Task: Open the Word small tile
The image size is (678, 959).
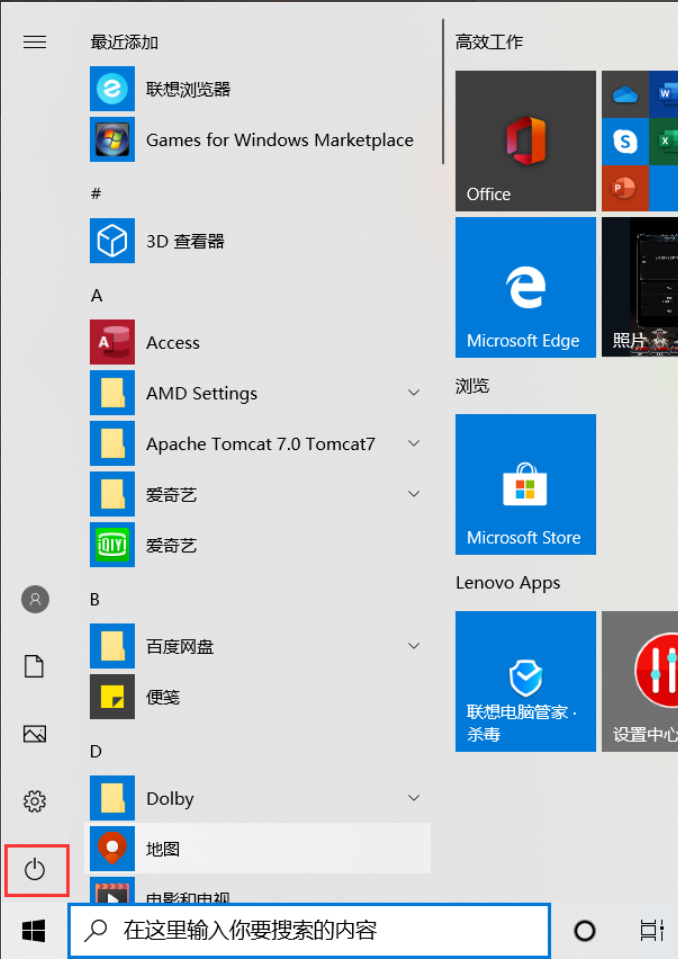Action: (x=664, y=94)
